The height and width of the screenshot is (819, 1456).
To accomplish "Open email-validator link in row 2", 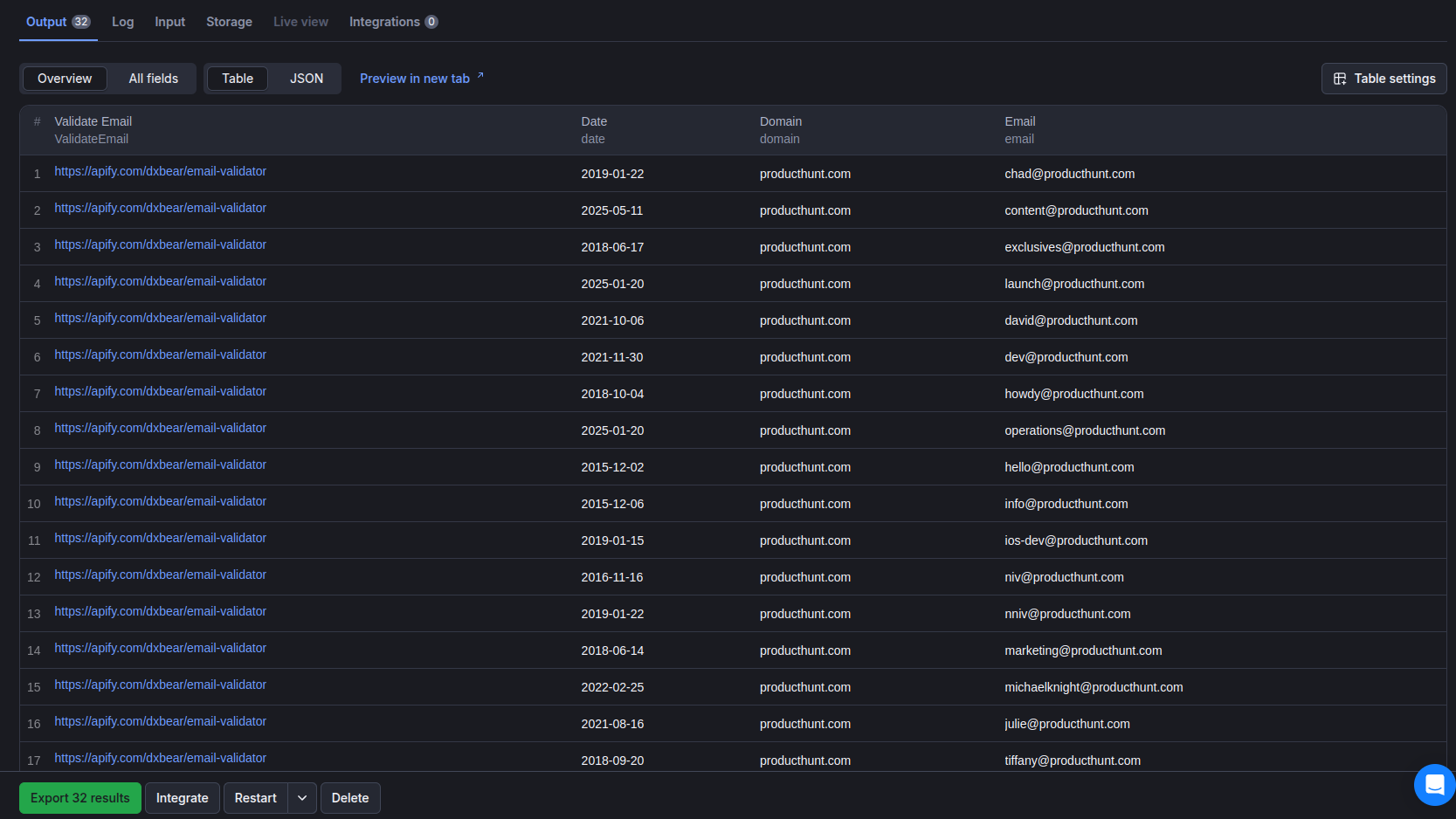I will tap(161, 208).
